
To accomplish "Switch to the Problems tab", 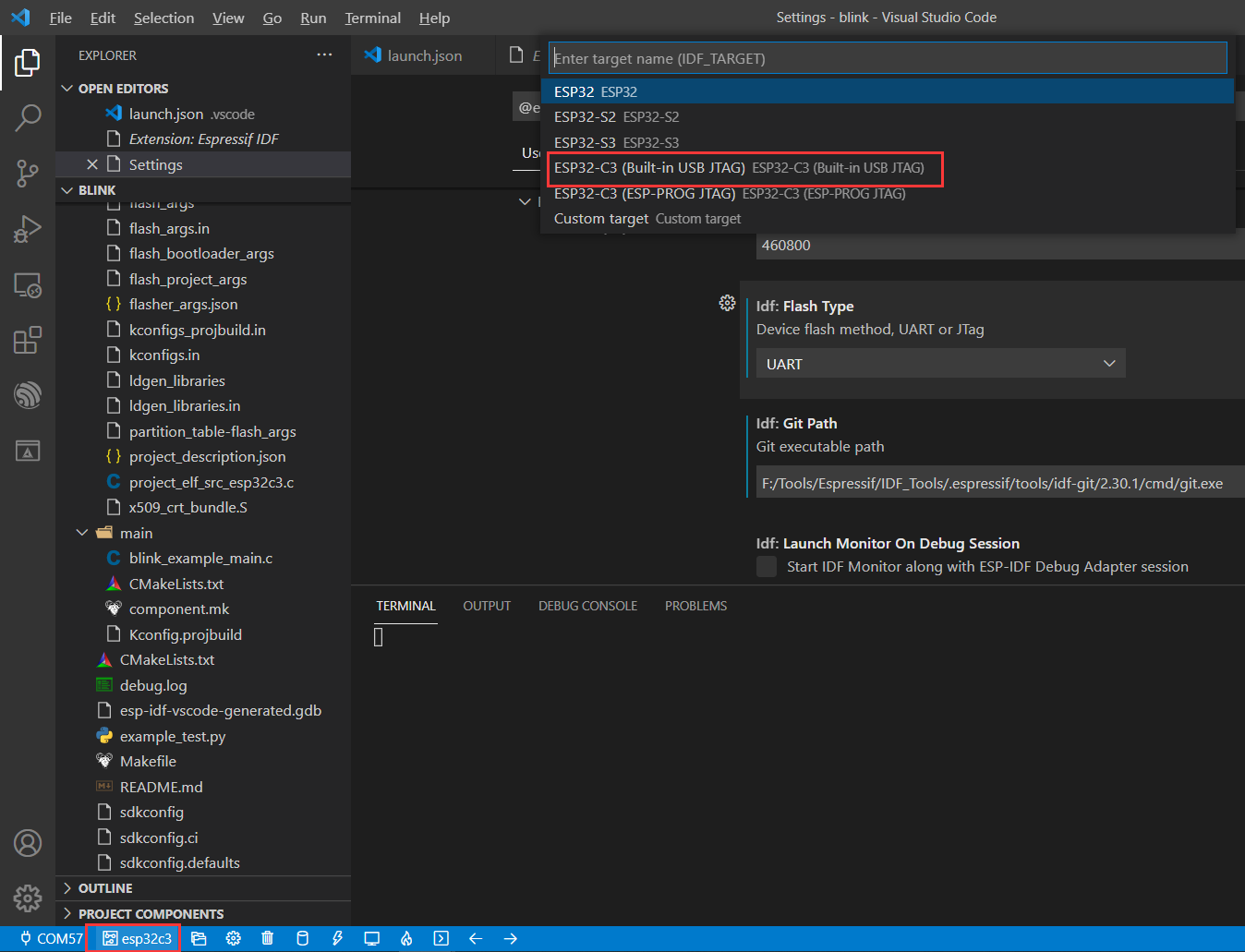I will (x=695, y=606).
